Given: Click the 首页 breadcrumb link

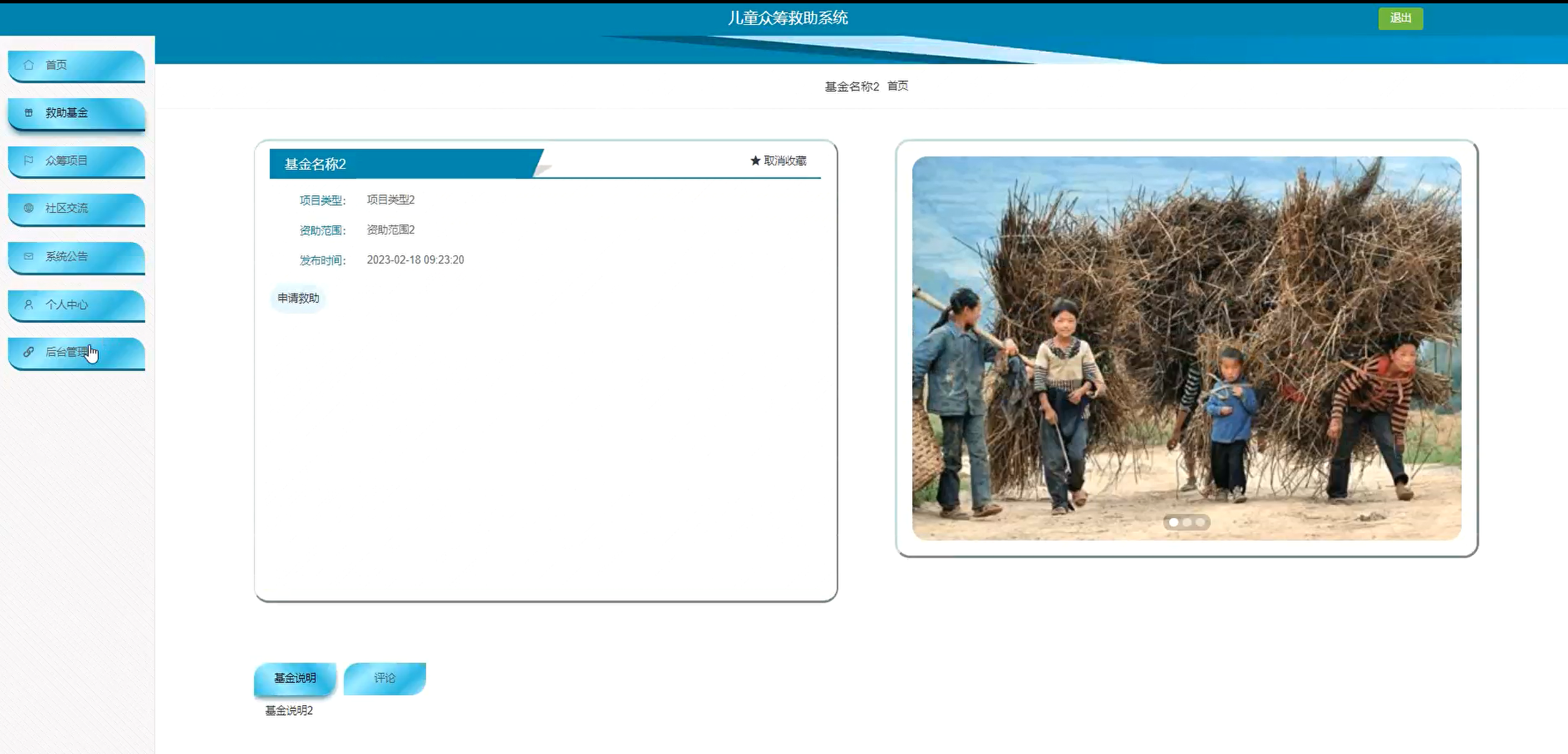Looking at the screenshot, I should click(x=898, y=86).
